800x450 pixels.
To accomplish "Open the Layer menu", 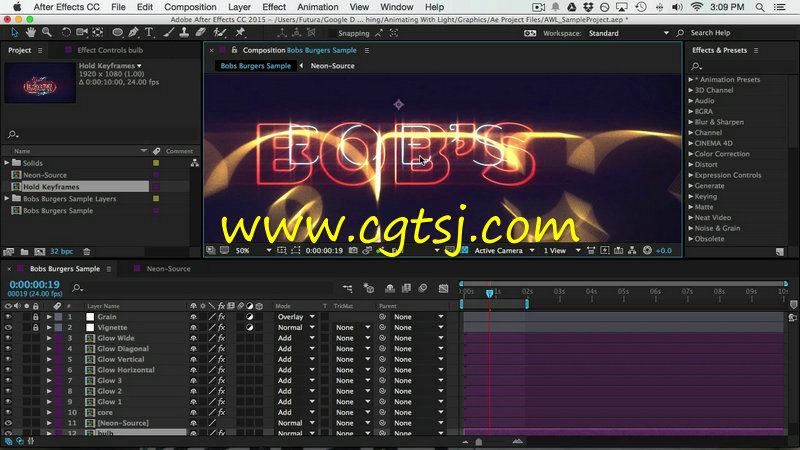I will pyautogui.click(x=239, y=7).
